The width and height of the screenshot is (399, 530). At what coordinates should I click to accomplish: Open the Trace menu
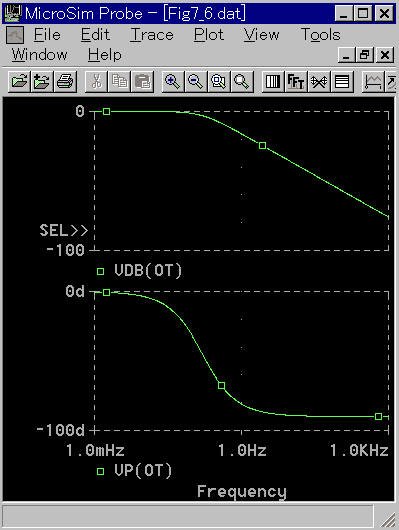[x=152, y=34]
